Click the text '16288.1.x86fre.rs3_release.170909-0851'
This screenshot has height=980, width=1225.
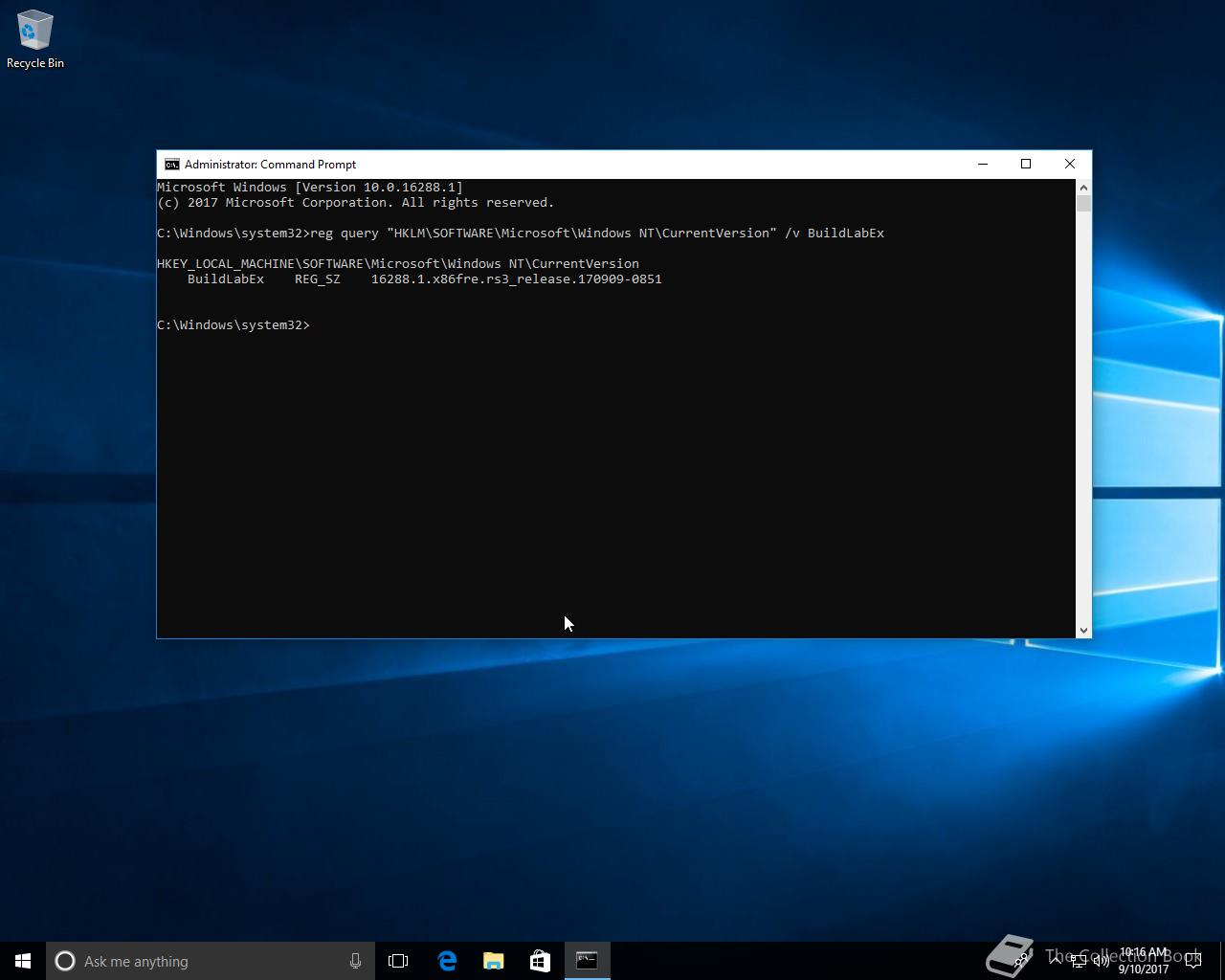[x=517, y=279]
